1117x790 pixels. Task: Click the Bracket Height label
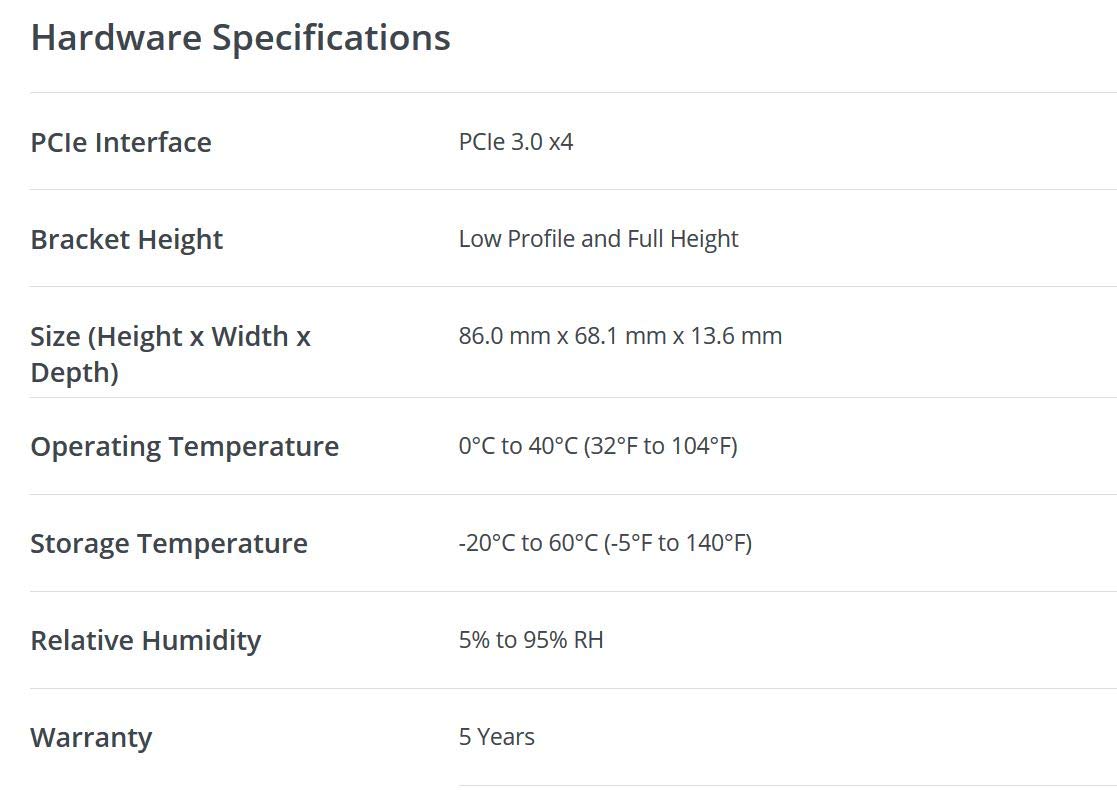click(127, 239)
